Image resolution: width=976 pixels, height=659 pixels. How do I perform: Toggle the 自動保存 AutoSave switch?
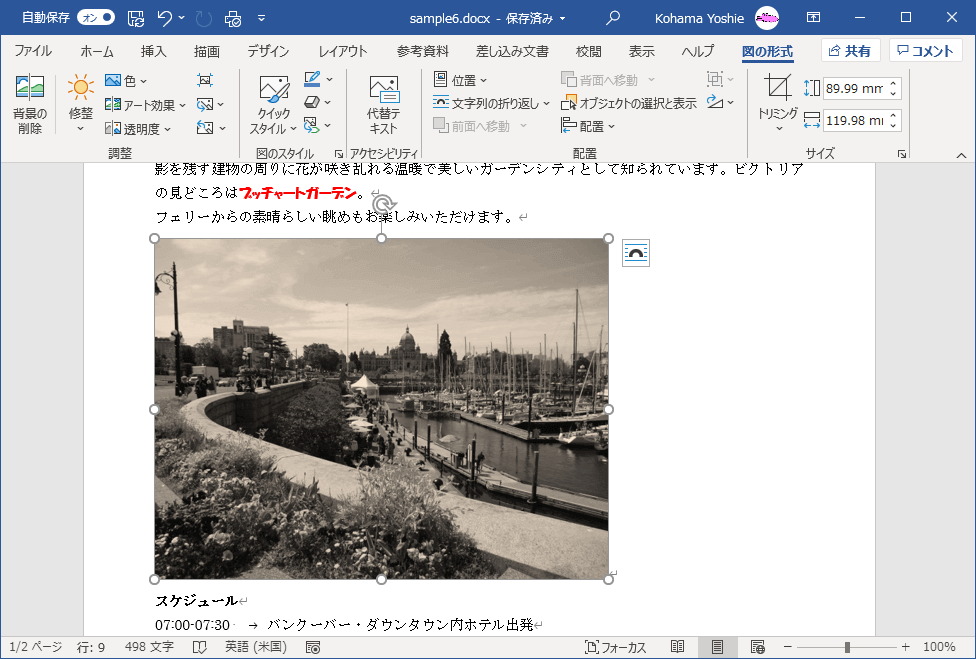coord(96,17)
